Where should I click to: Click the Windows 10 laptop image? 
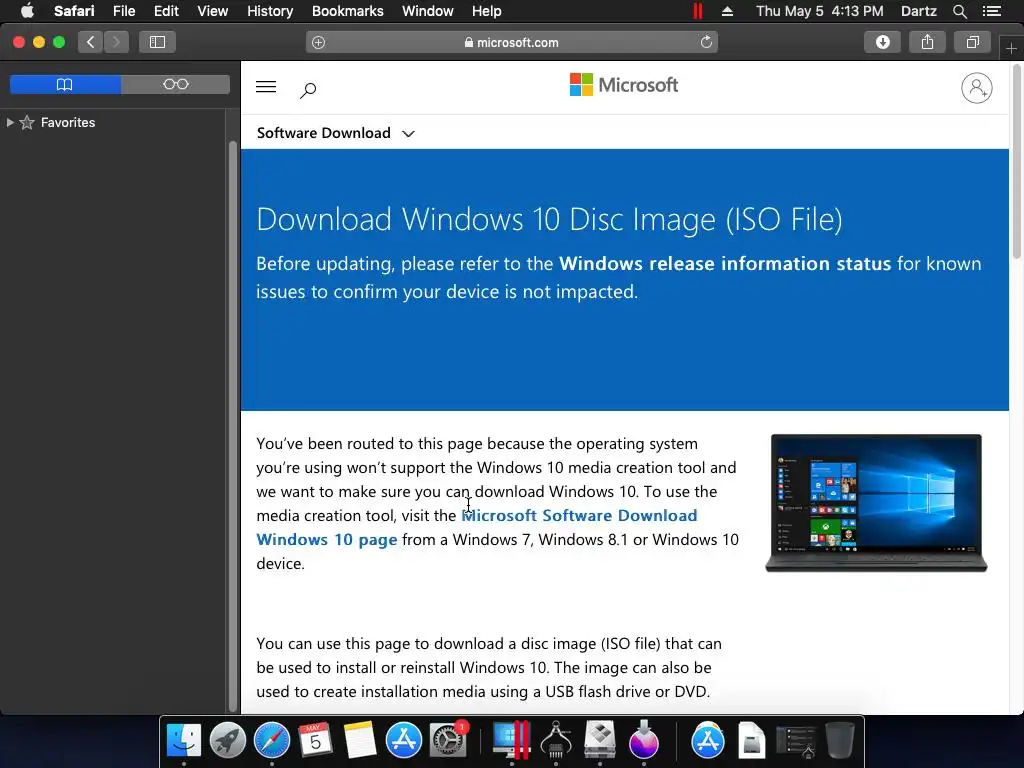(876, 503)
